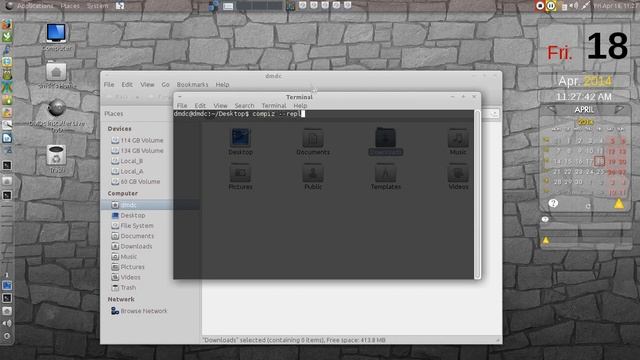Click the status bar Downloads selected text
This screenshot has height=360, width=640.
click(x=294, y=340)
